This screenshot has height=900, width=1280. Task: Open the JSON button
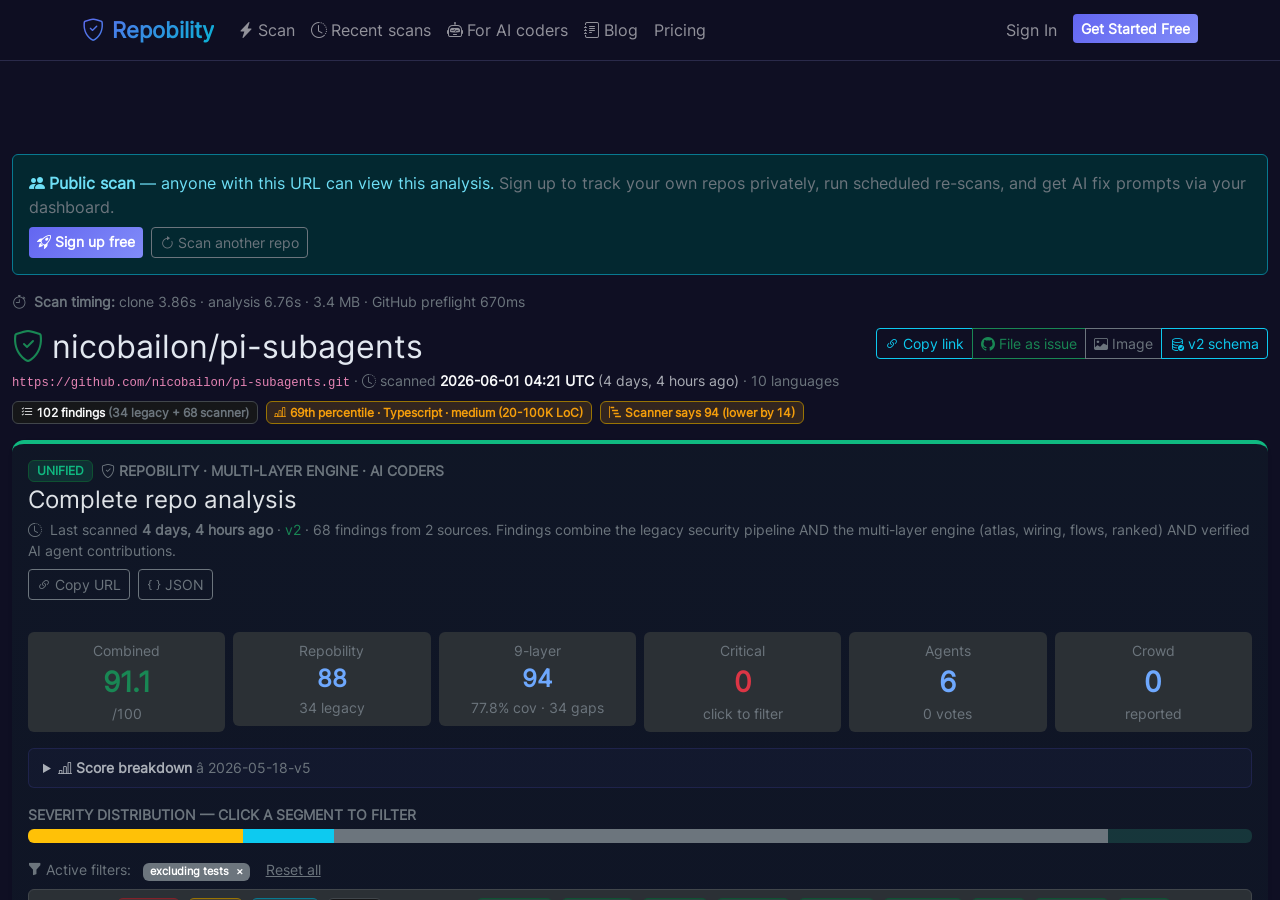[175, 584]
